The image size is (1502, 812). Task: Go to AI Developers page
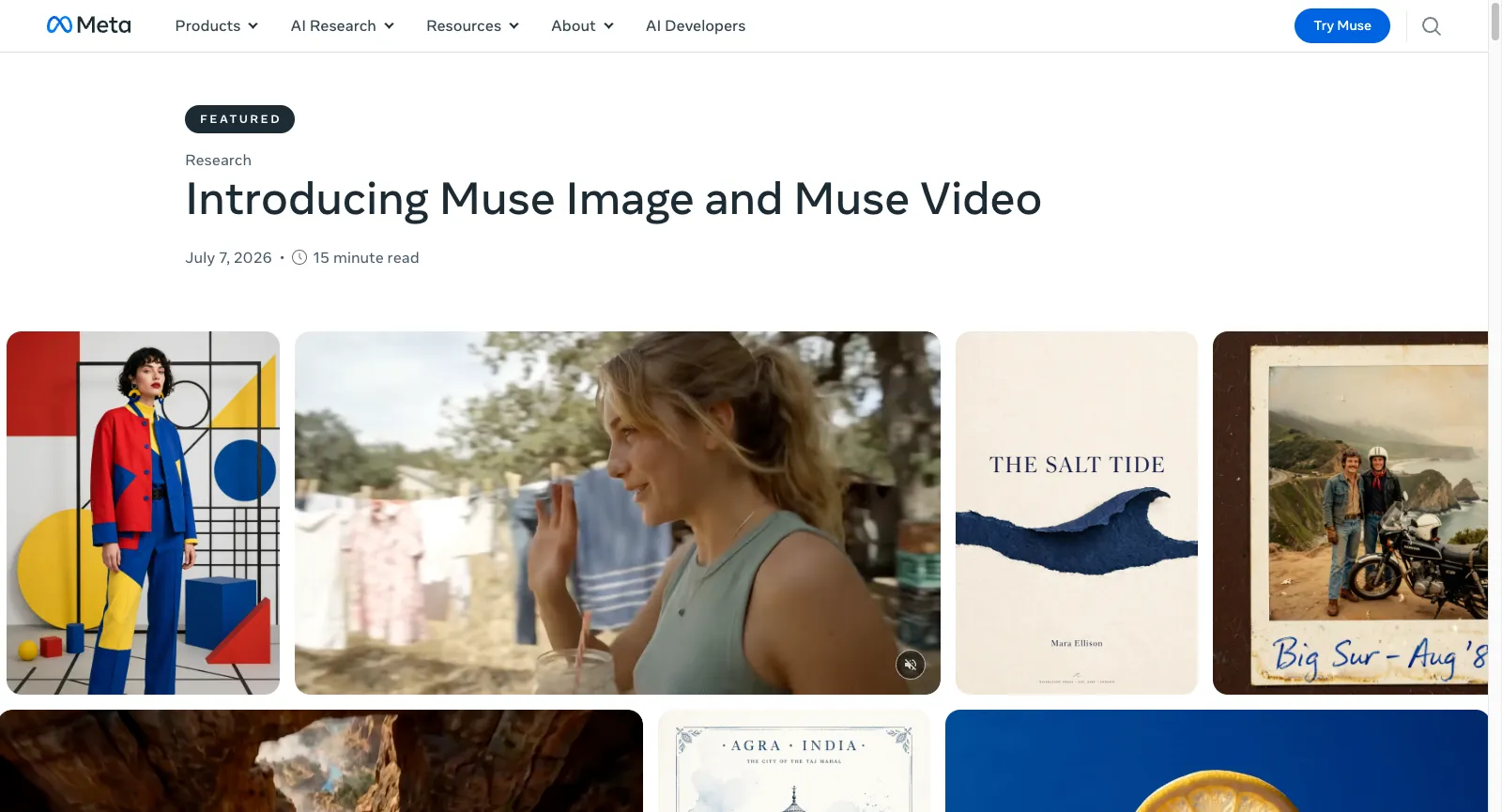coord(696,26)
